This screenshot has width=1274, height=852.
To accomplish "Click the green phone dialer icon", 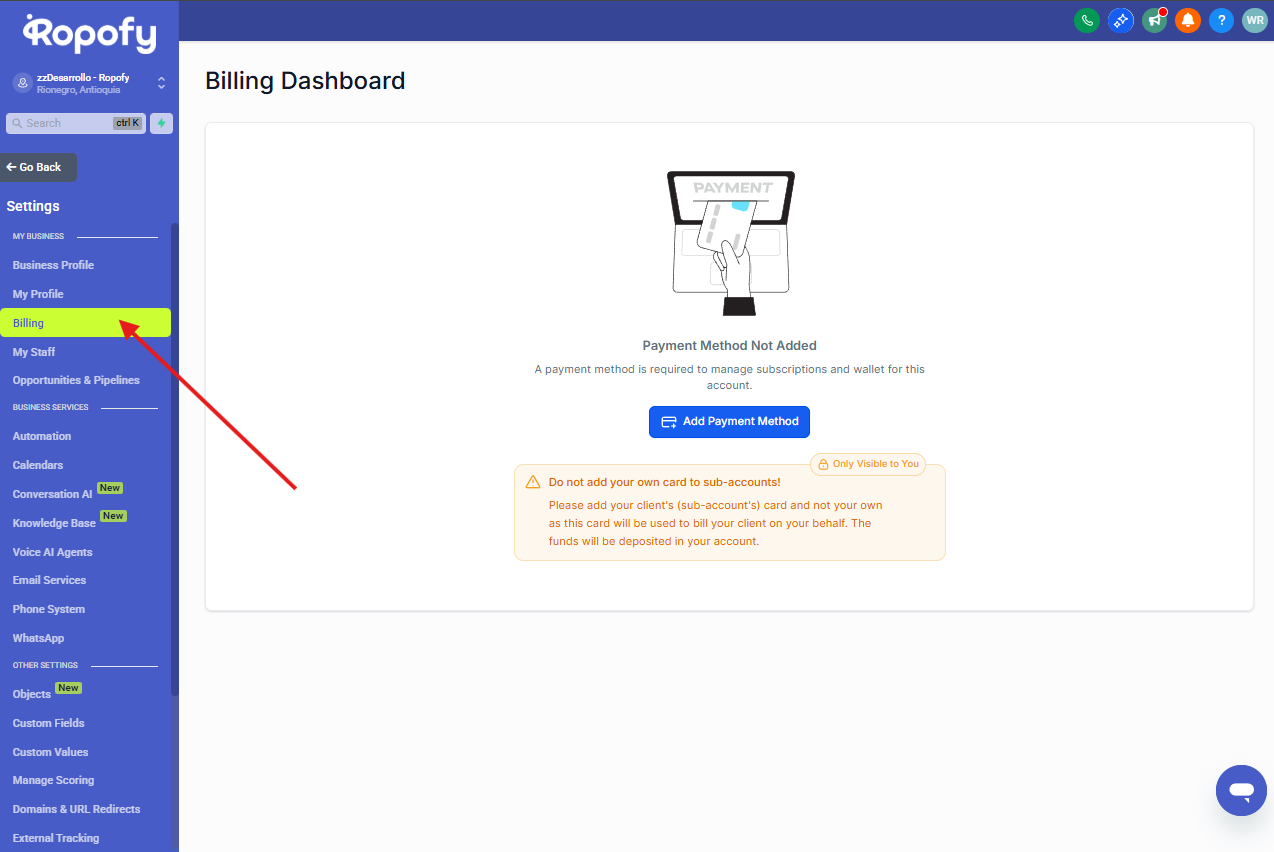I will (1086, 20).
